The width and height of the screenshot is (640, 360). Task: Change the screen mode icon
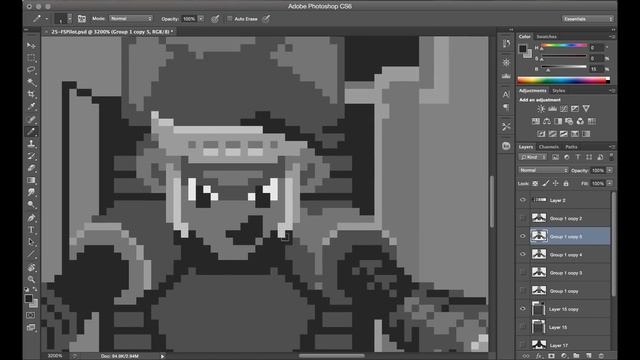coord(31,327)
